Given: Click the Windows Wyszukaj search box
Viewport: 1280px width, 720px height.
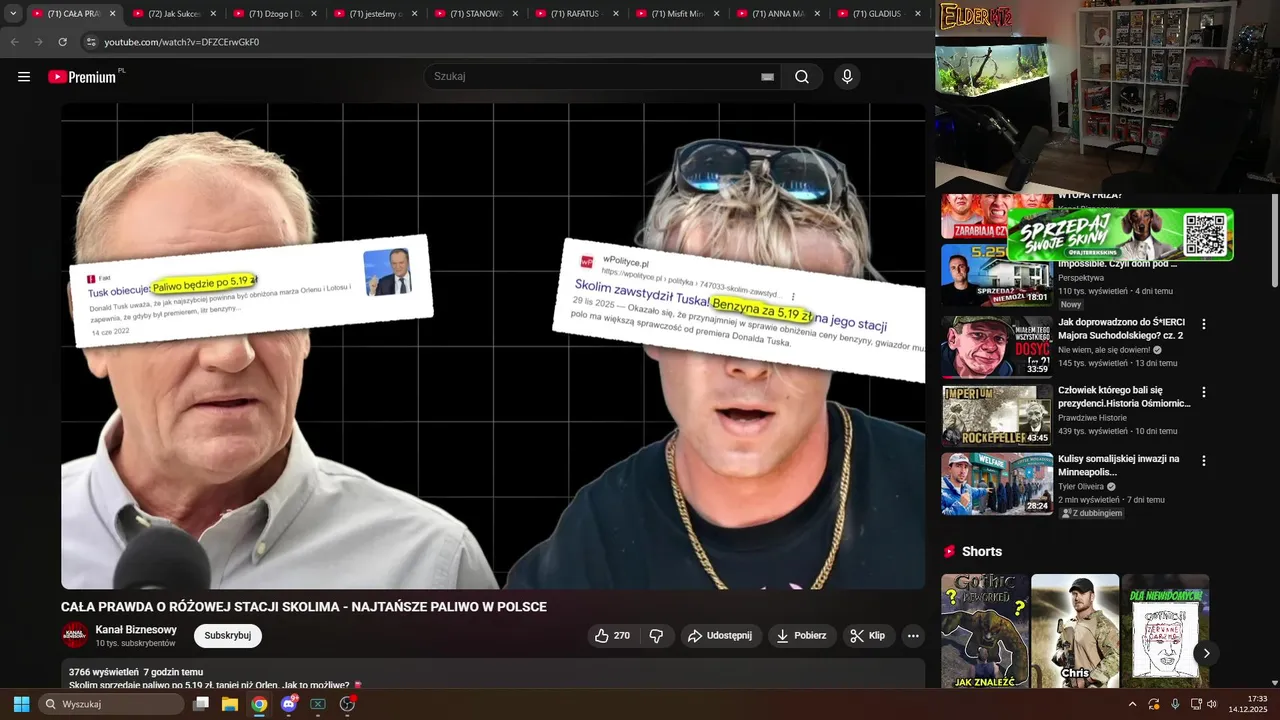Looking at the screenshot, I should coord(111,704).
